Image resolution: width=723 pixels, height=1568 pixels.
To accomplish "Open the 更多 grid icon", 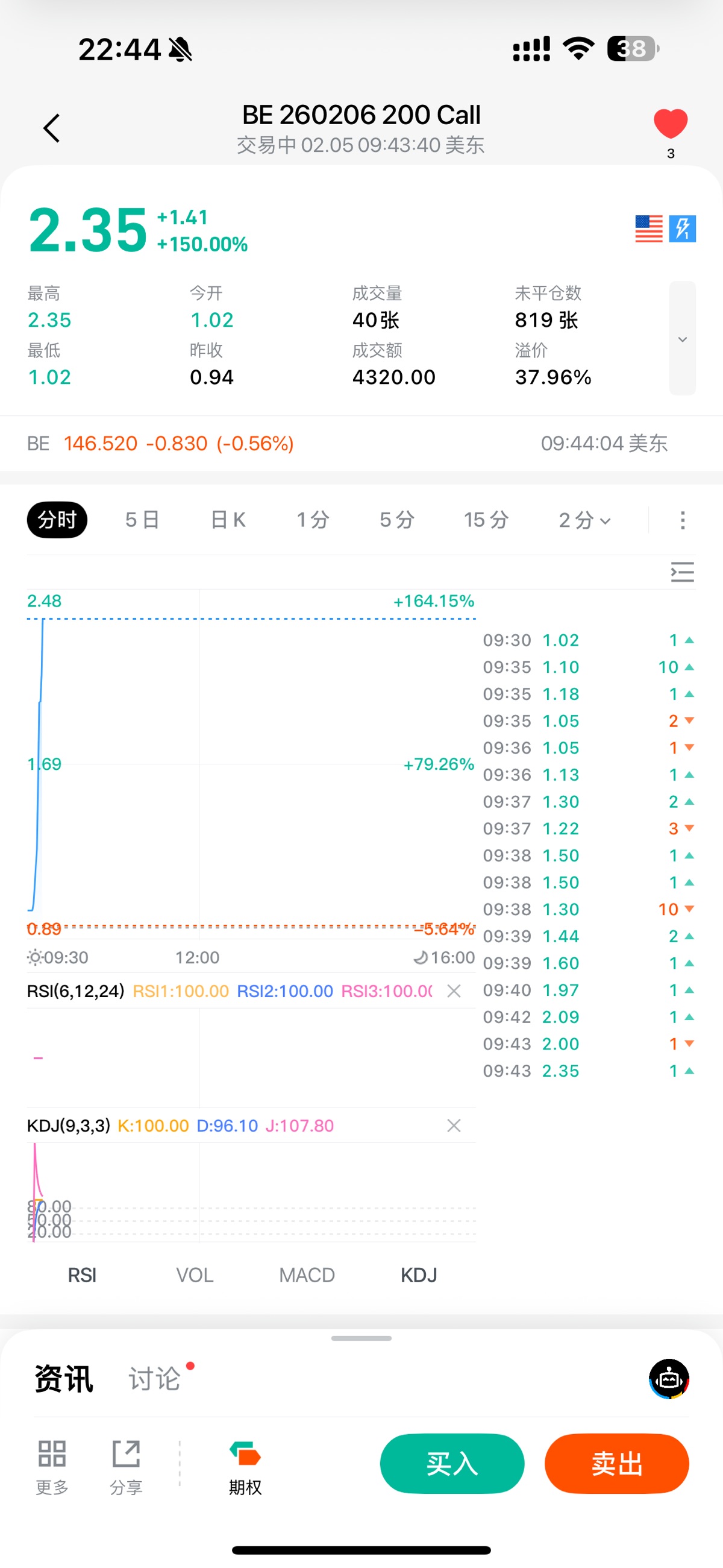I will click(52, 1466).
